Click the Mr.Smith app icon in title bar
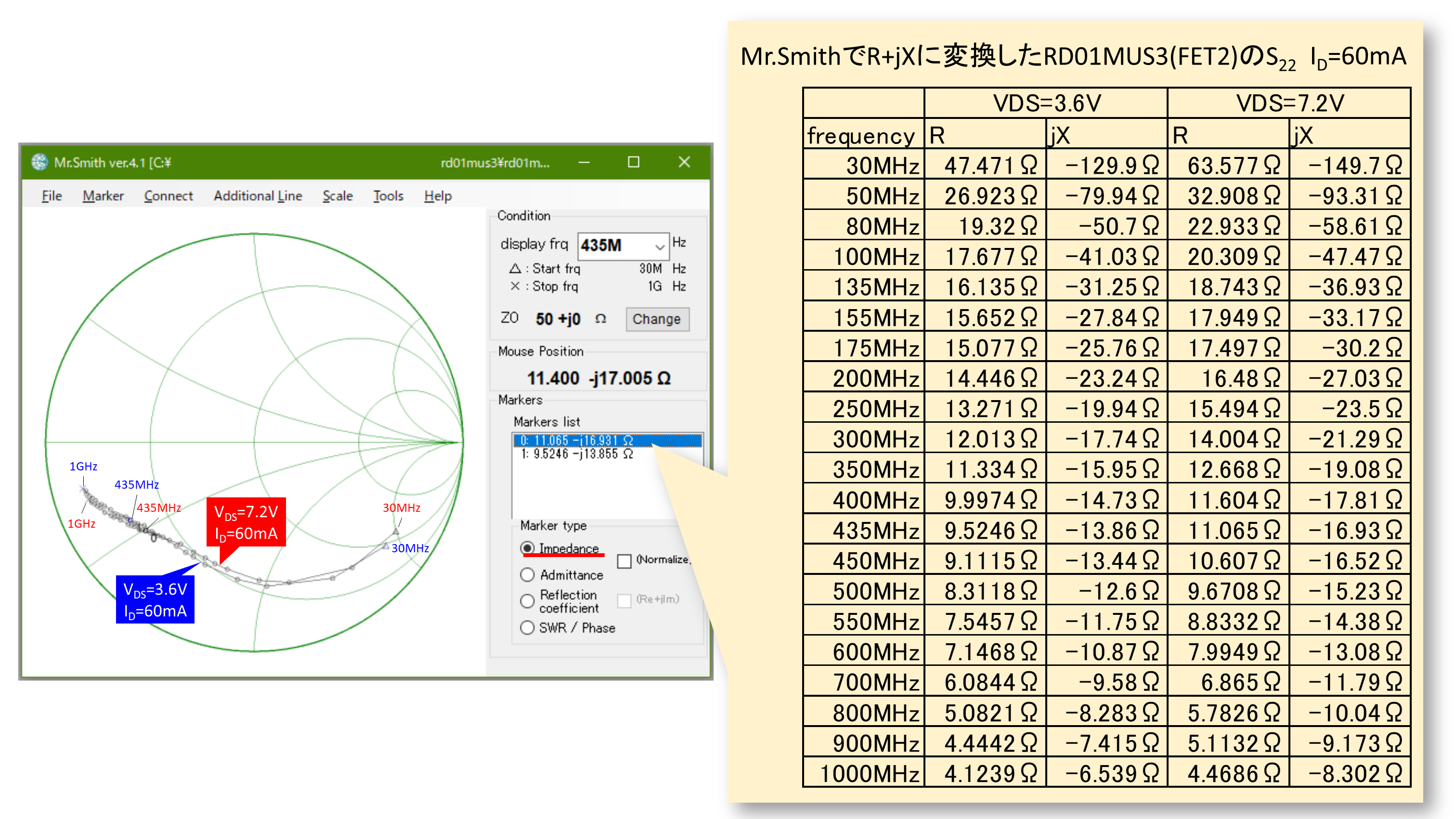This screenshot has width=1456, height=819. [39, 162]
